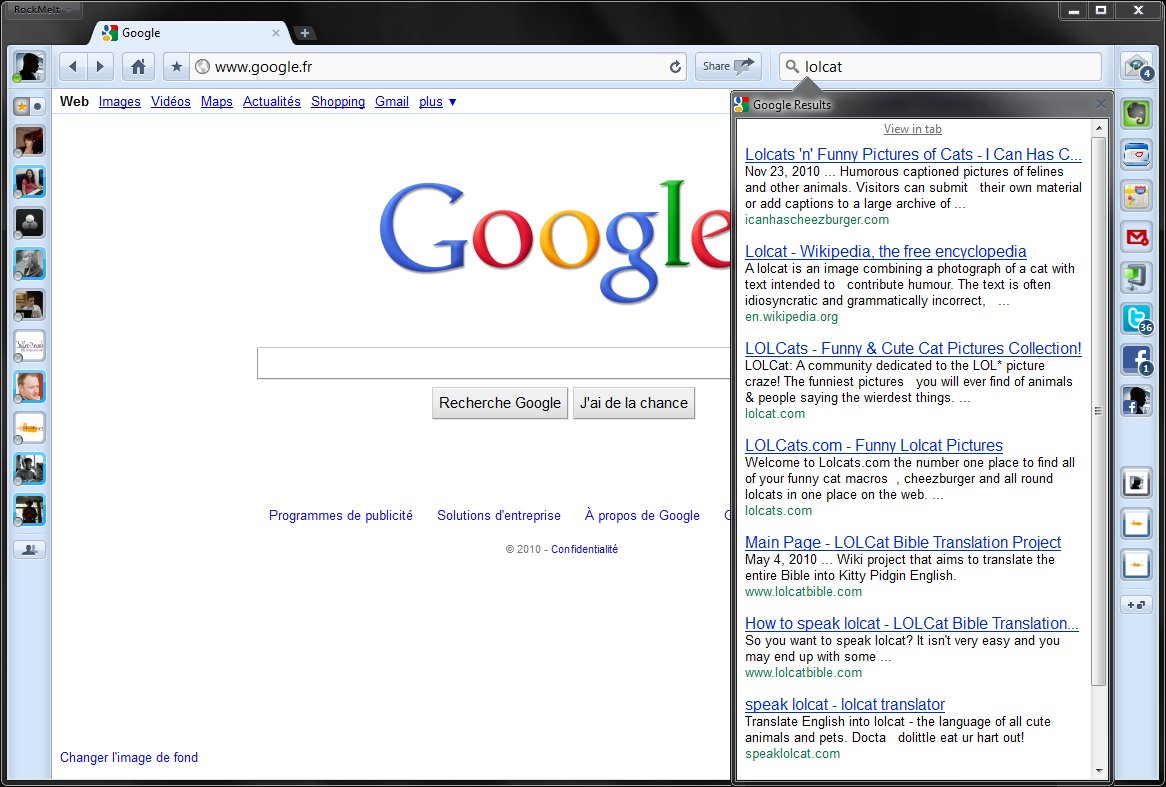Go to Maps from Google navigation
Image resolution: width=1166 pixels, height=787 pixels.
point(216,102)
